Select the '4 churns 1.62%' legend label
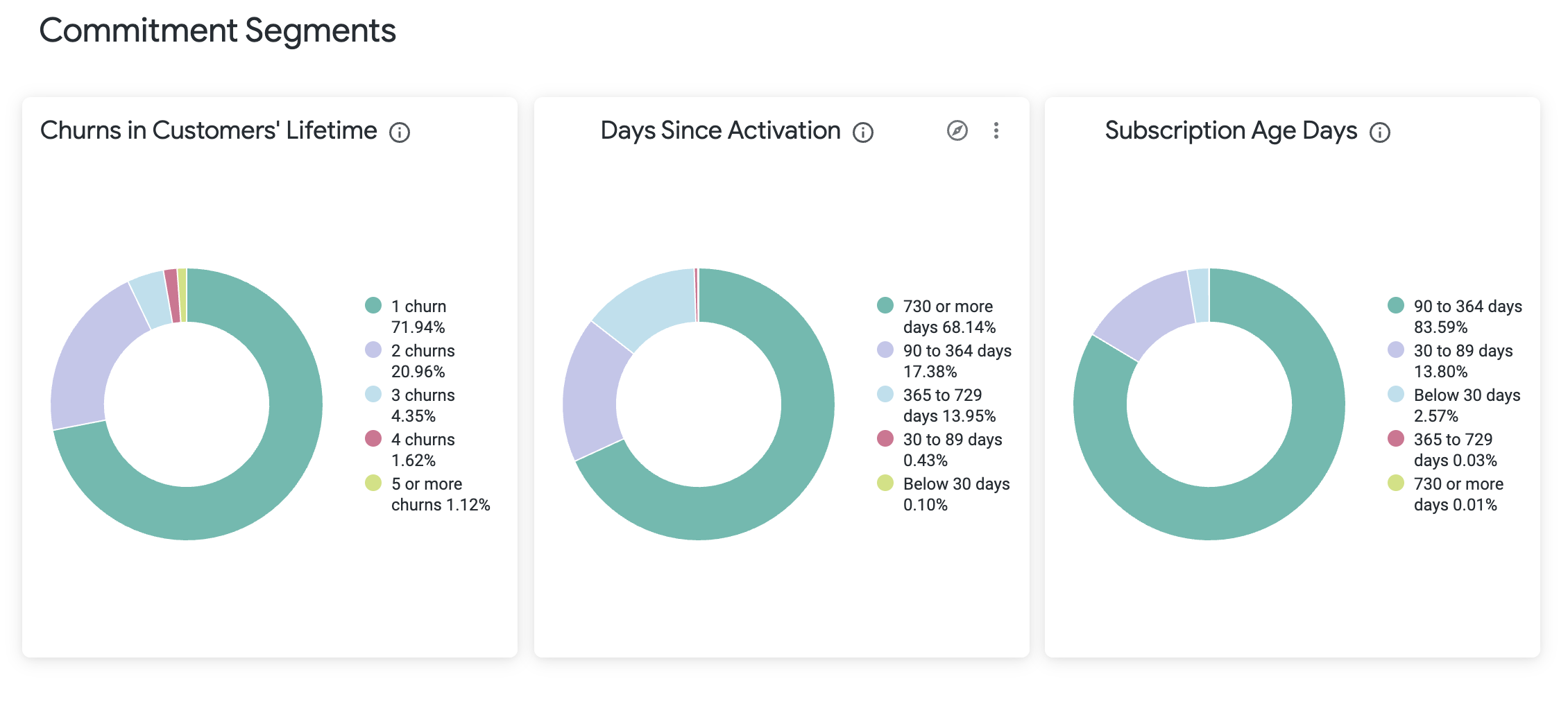 tap(423, 449)
